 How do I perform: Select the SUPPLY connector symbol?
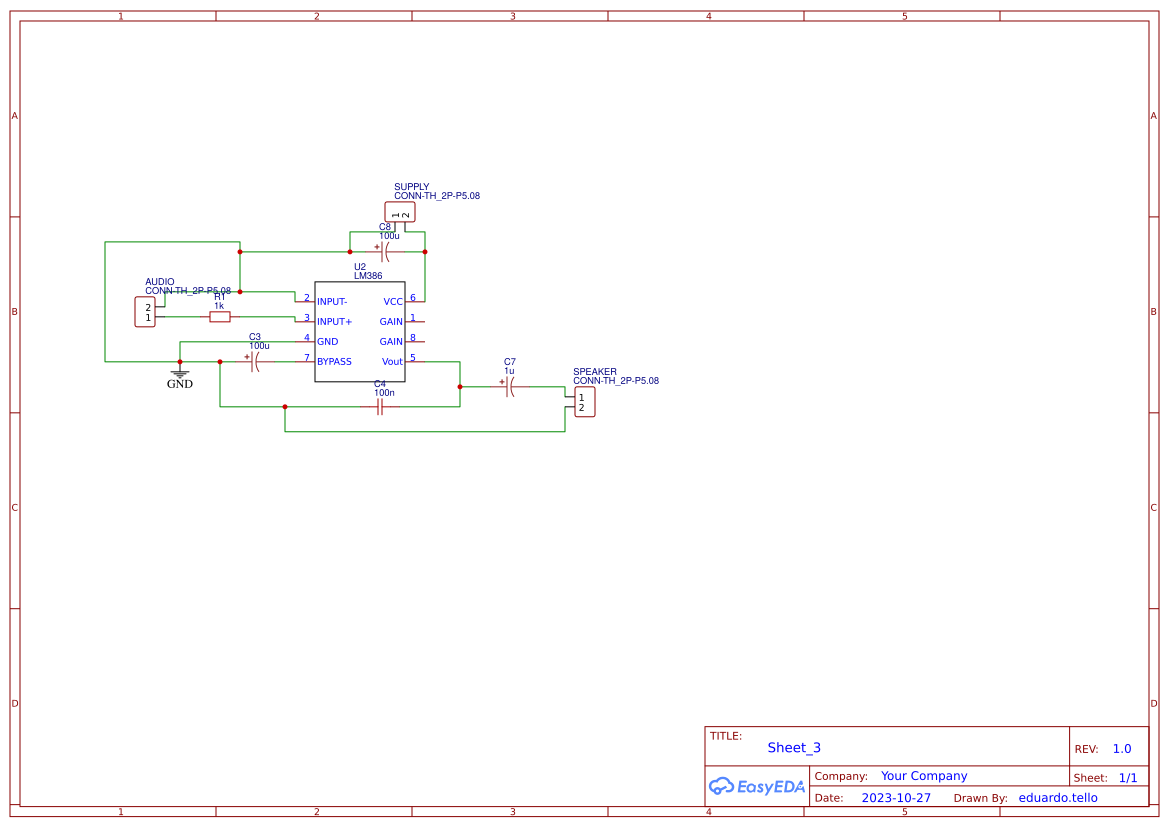click(400, 212)
